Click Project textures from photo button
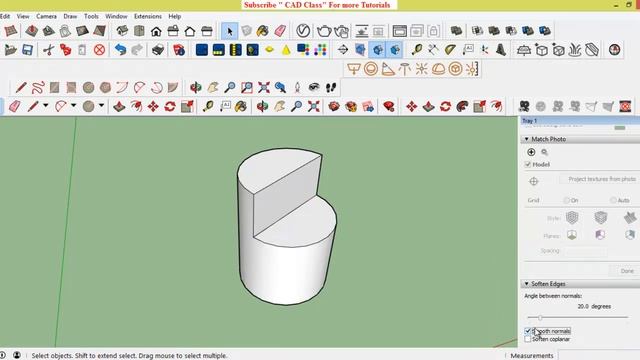The height and width of the screenshot is (360, 640). click(x=600, y=179)
